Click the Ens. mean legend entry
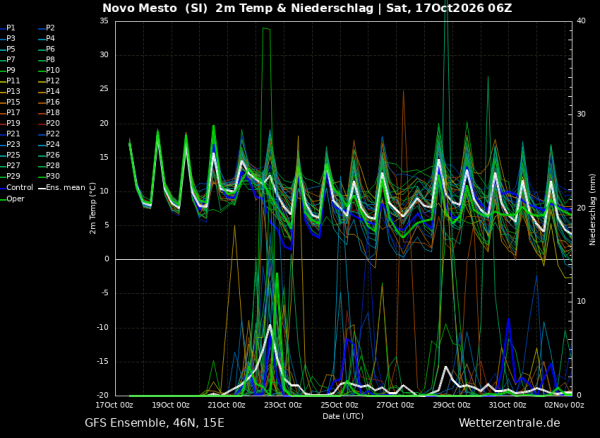Screen dimensions: 600x438 click(62, 188)
